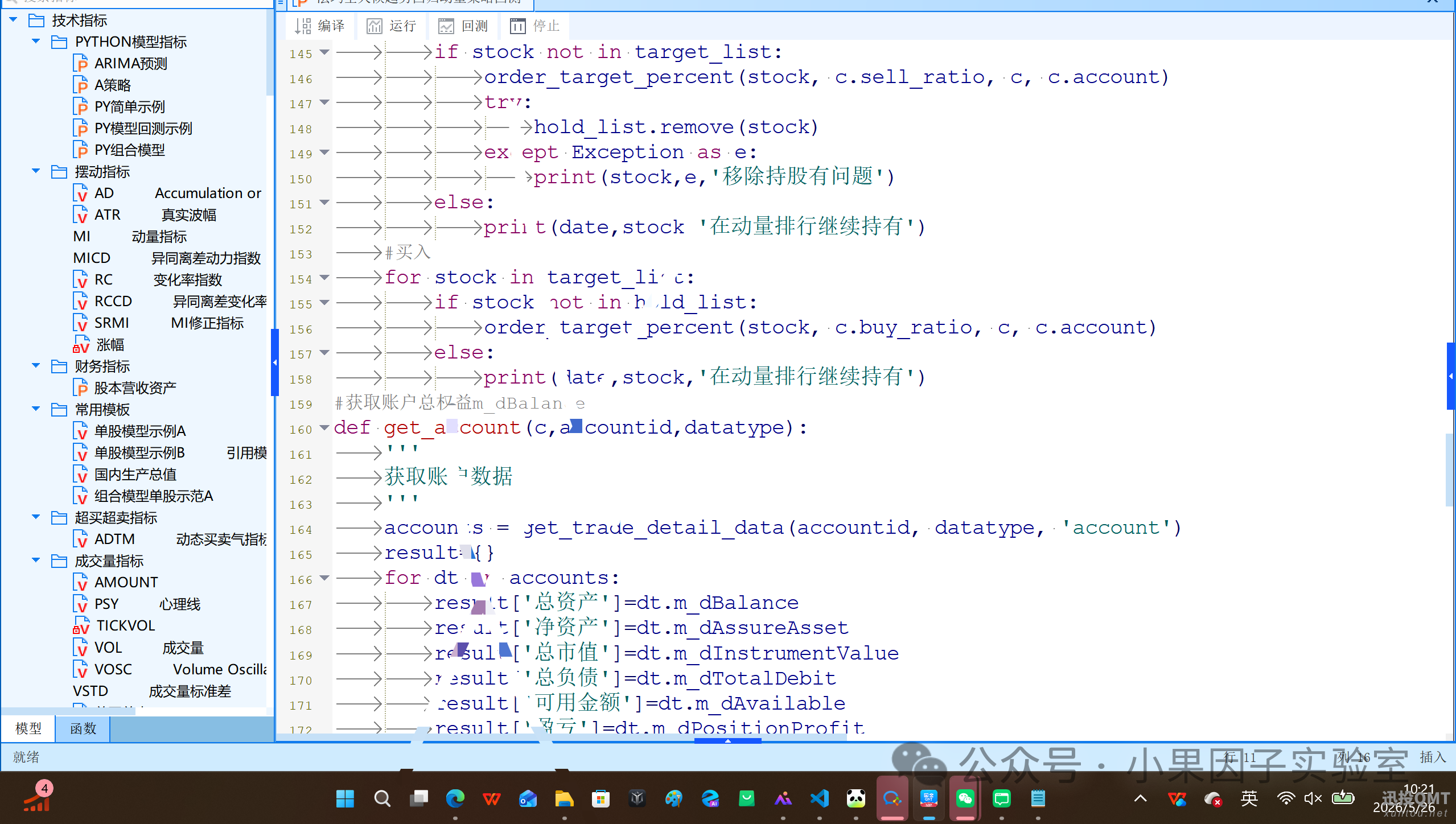Open taskbar Search
1456x824 pixels.
382,798
